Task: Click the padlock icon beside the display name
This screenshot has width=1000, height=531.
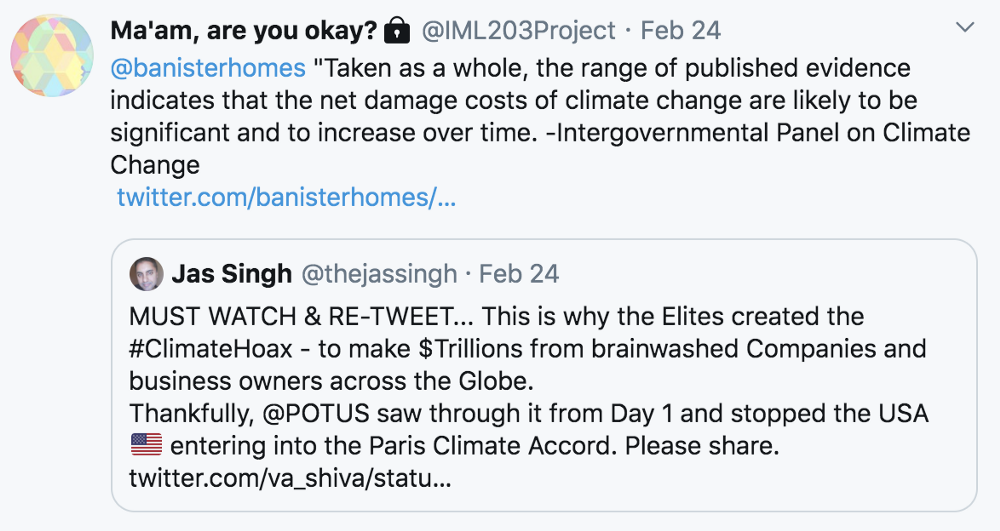Action: coord(397,31)
